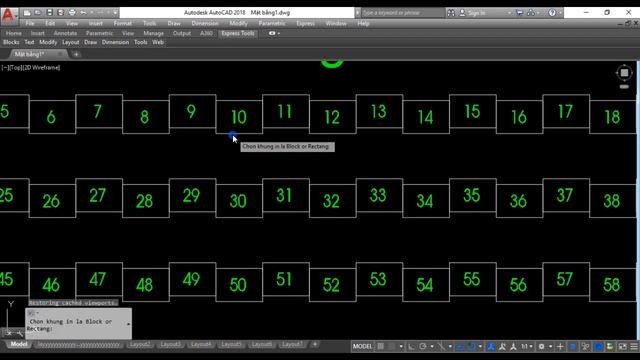Switch to the Output ribbon tab
The image size is (640, 360).
182,33
